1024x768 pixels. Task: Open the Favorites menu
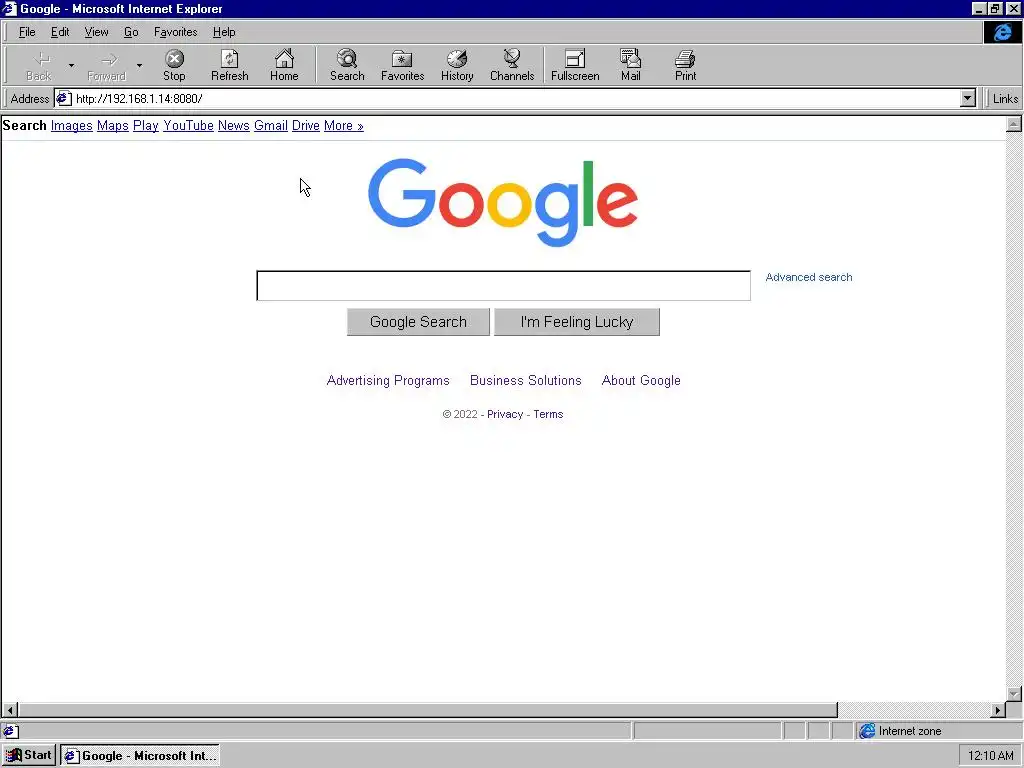[175, 32]
